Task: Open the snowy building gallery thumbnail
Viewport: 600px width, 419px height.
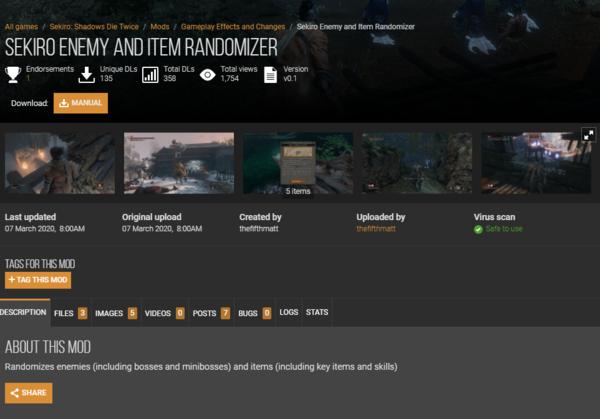Action: 179,163
